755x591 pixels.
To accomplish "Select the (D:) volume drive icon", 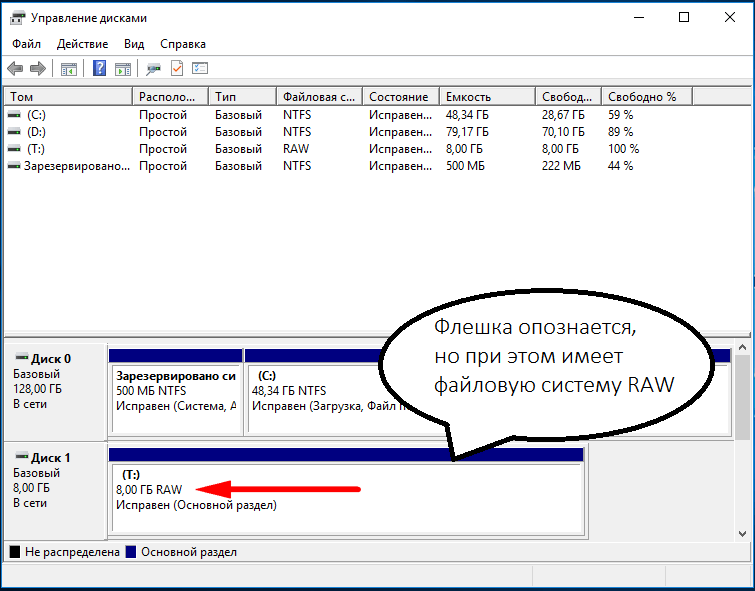I will pos(14,132).
